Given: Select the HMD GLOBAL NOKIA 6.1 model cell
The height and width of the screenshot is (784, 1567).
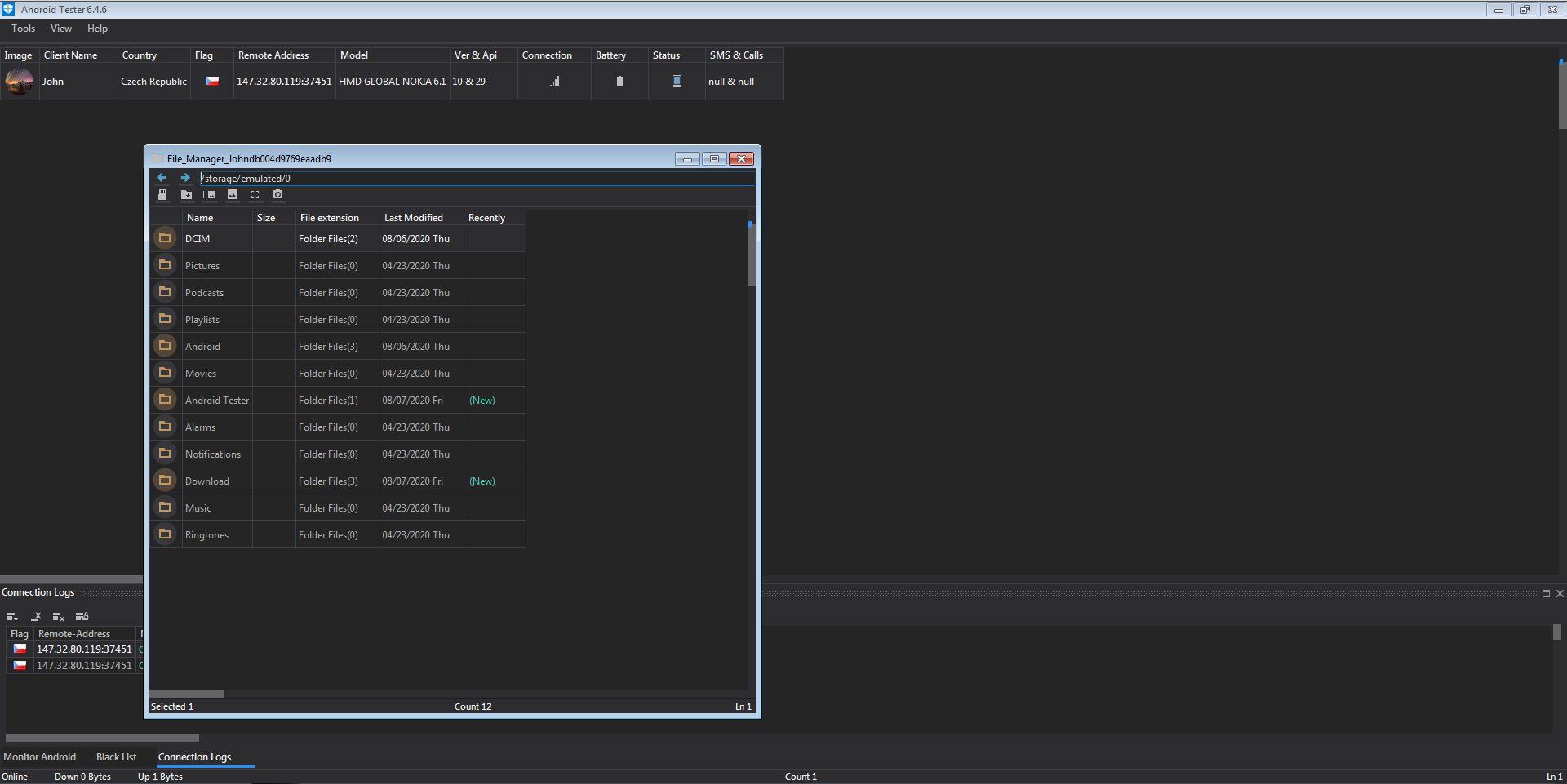Looking at the screenshot, I should [x=393, y=82].
